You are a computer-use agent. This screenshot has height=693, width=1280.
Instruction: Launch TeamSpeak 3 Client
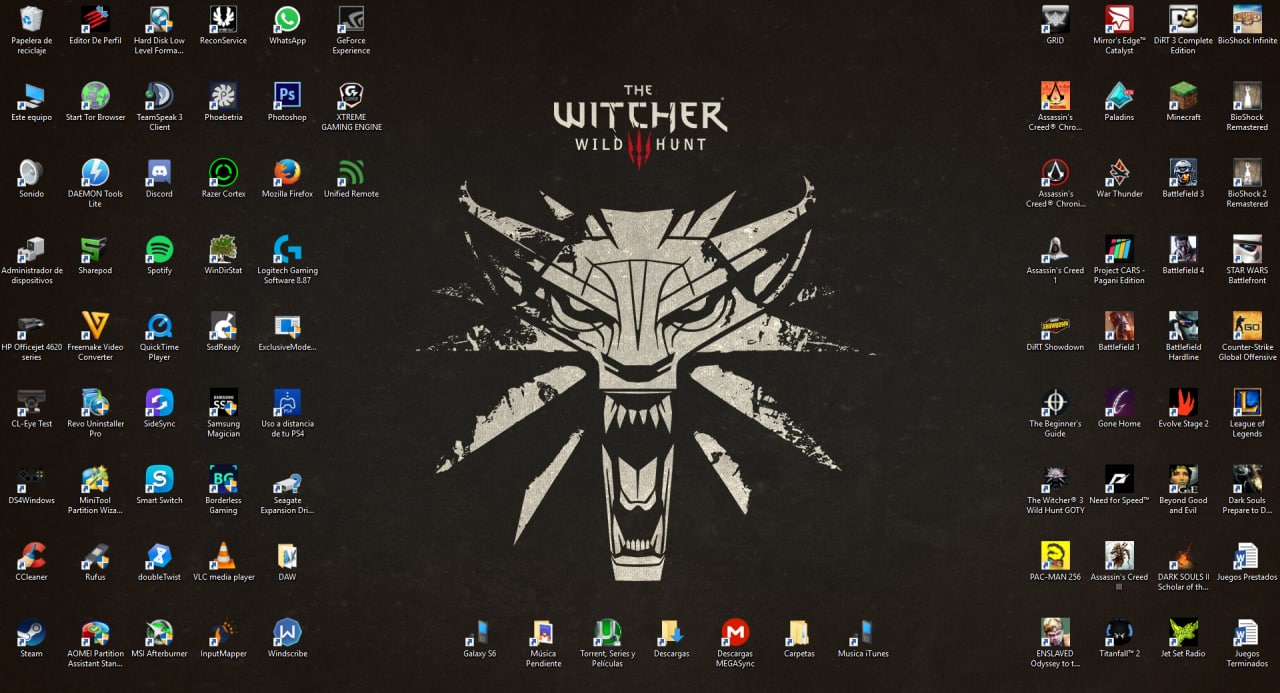159,96
